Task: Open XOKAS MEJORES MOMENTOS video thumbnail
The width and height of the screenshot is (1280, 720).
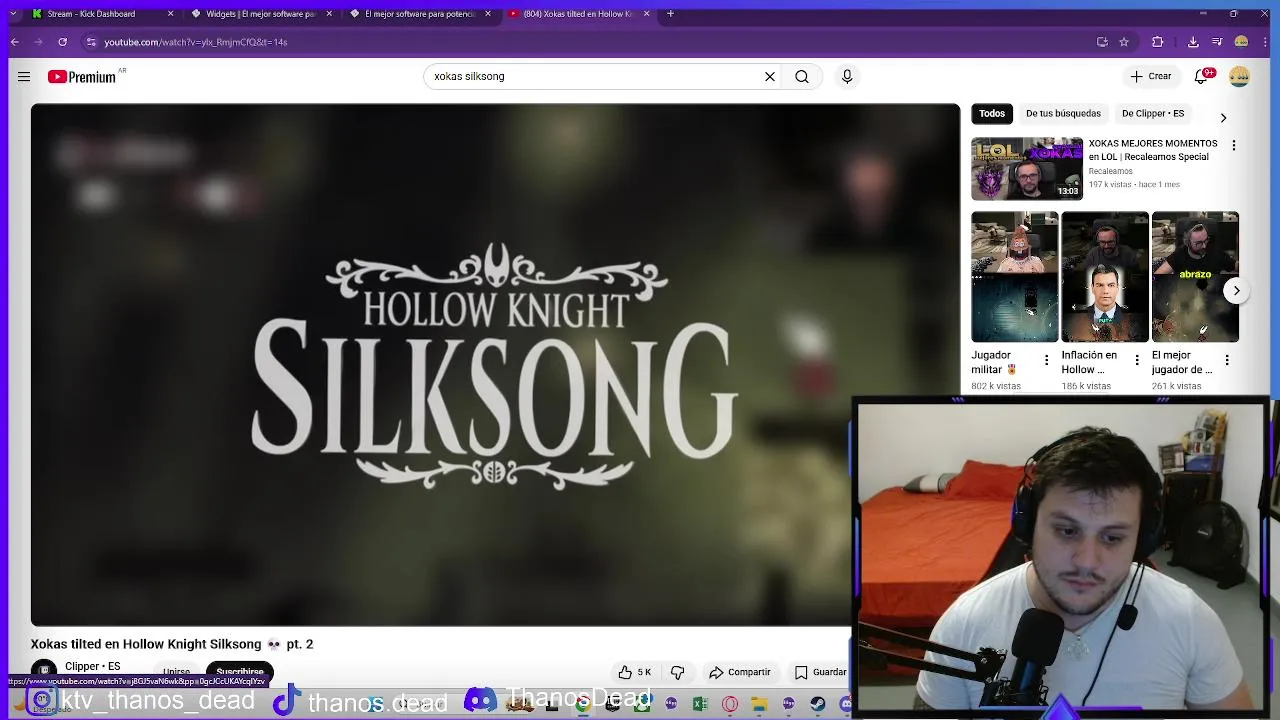Action: tap(1027, 169)
